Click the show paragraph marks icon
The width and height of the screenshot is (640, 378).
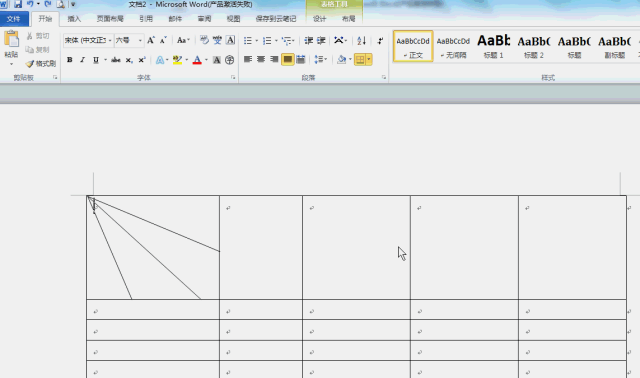380,40
